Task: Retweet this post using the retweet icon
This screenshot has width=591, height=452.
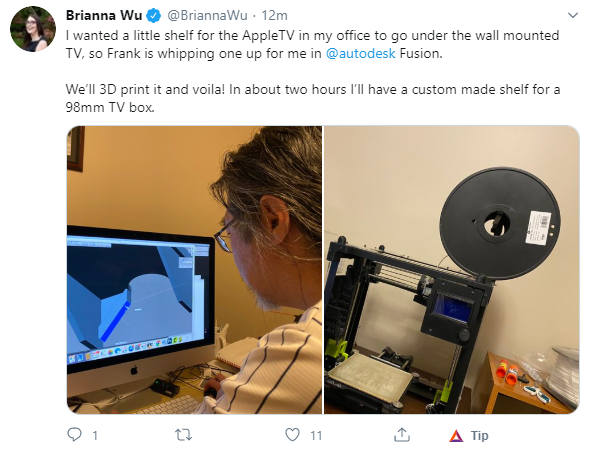Action: (x=184, y=435)
